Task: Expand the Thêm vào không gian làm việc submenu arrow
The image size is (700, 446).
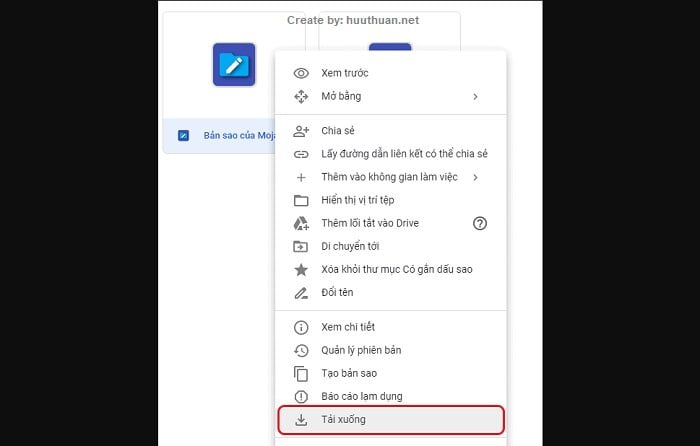Action: [x=475, y=177]
